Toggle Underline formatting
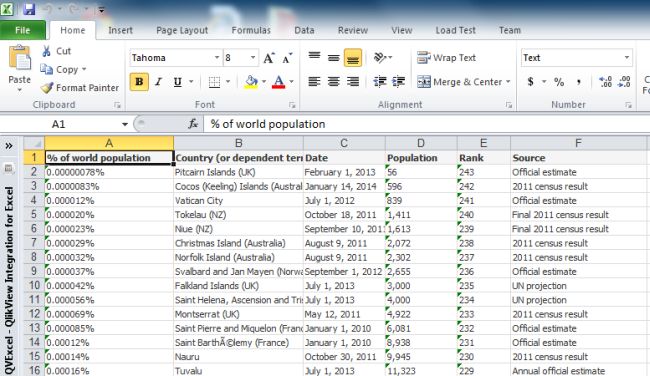This screenshot has height=376, width=650. click(177, 82)
